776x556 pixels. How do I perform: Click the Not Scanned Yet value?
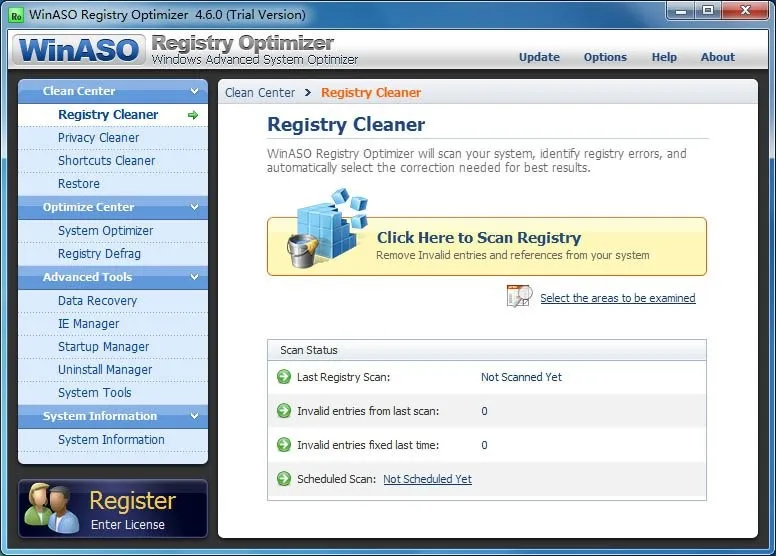521,377
